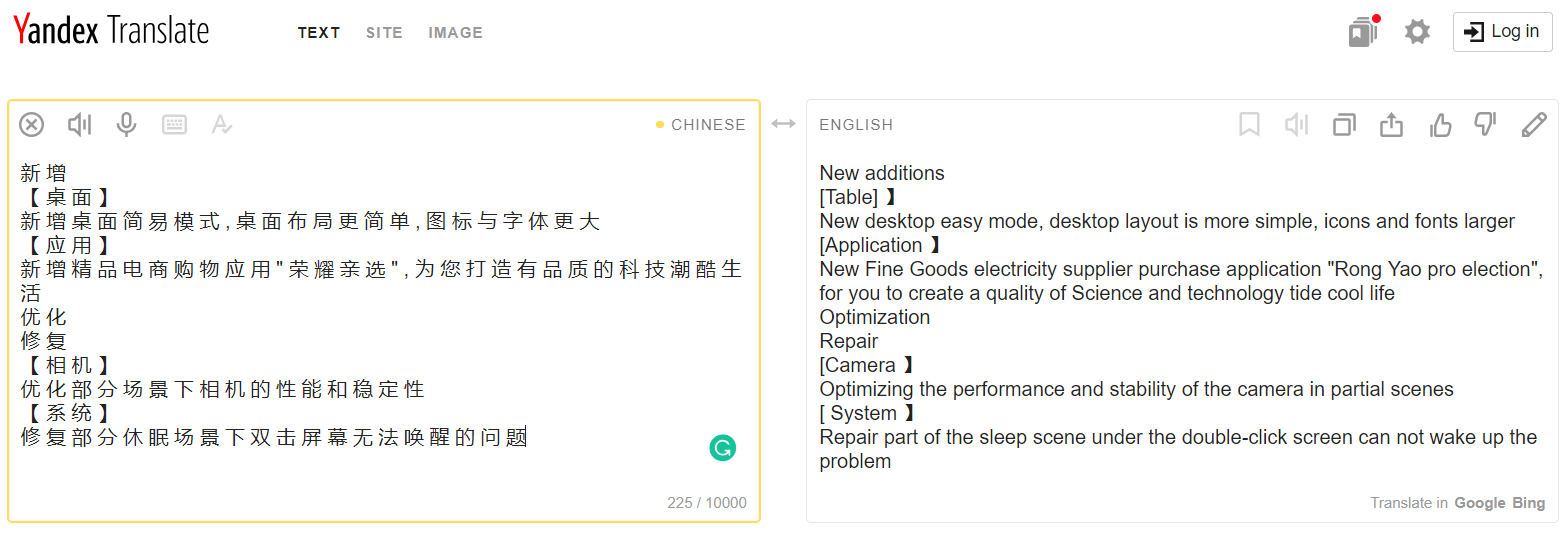Swap the translation languages

[783, 124]
